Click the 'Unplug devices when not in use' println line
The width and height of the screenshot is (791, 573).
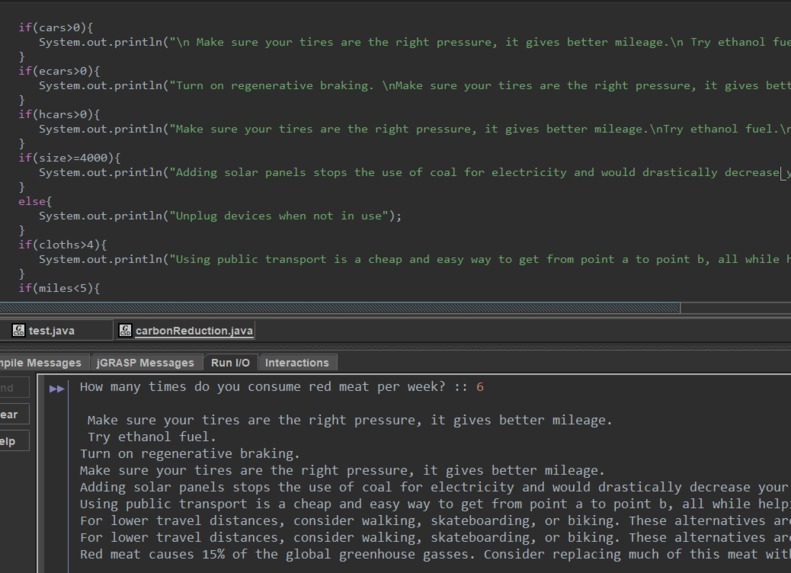220,216
